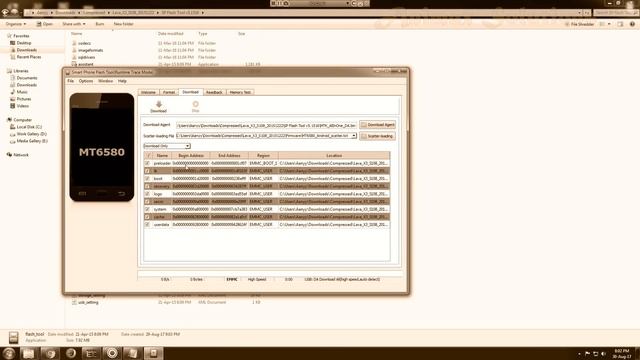640x360 pixels.
Task: Uncheck the lk partition checkbox
Action: (147, 171)
